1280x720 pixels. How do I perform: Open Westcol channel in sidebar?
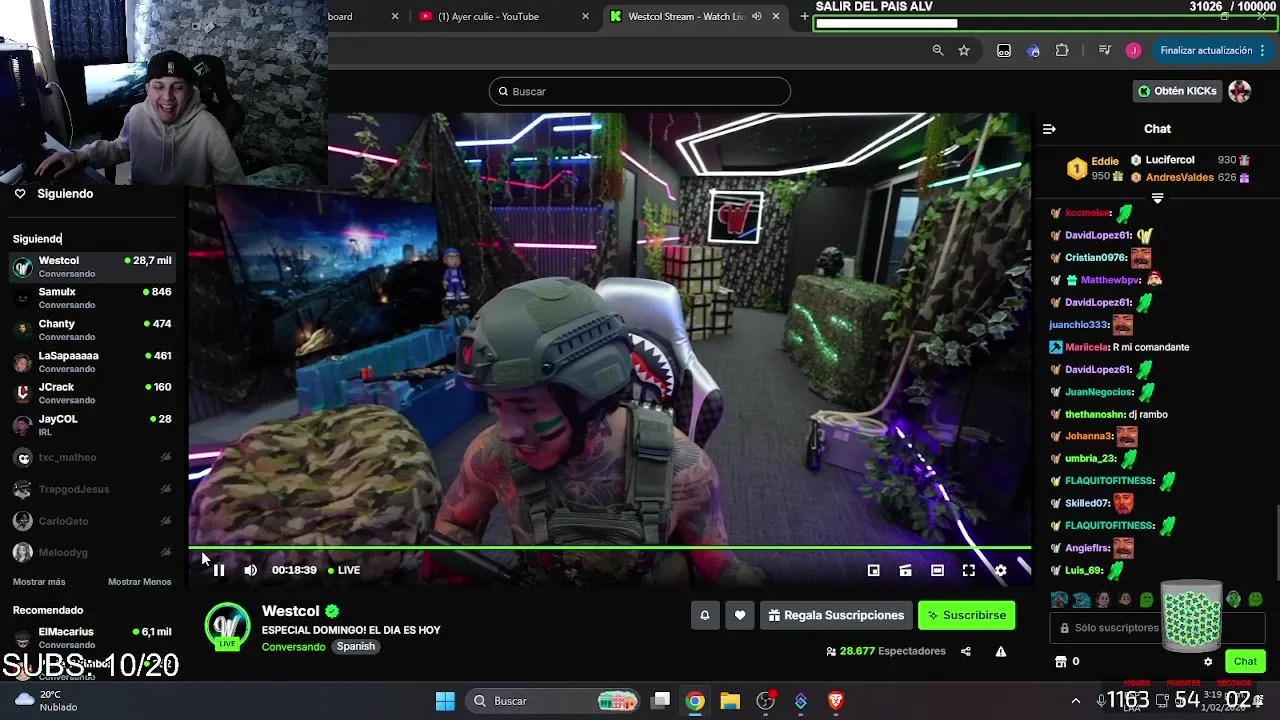92,266
